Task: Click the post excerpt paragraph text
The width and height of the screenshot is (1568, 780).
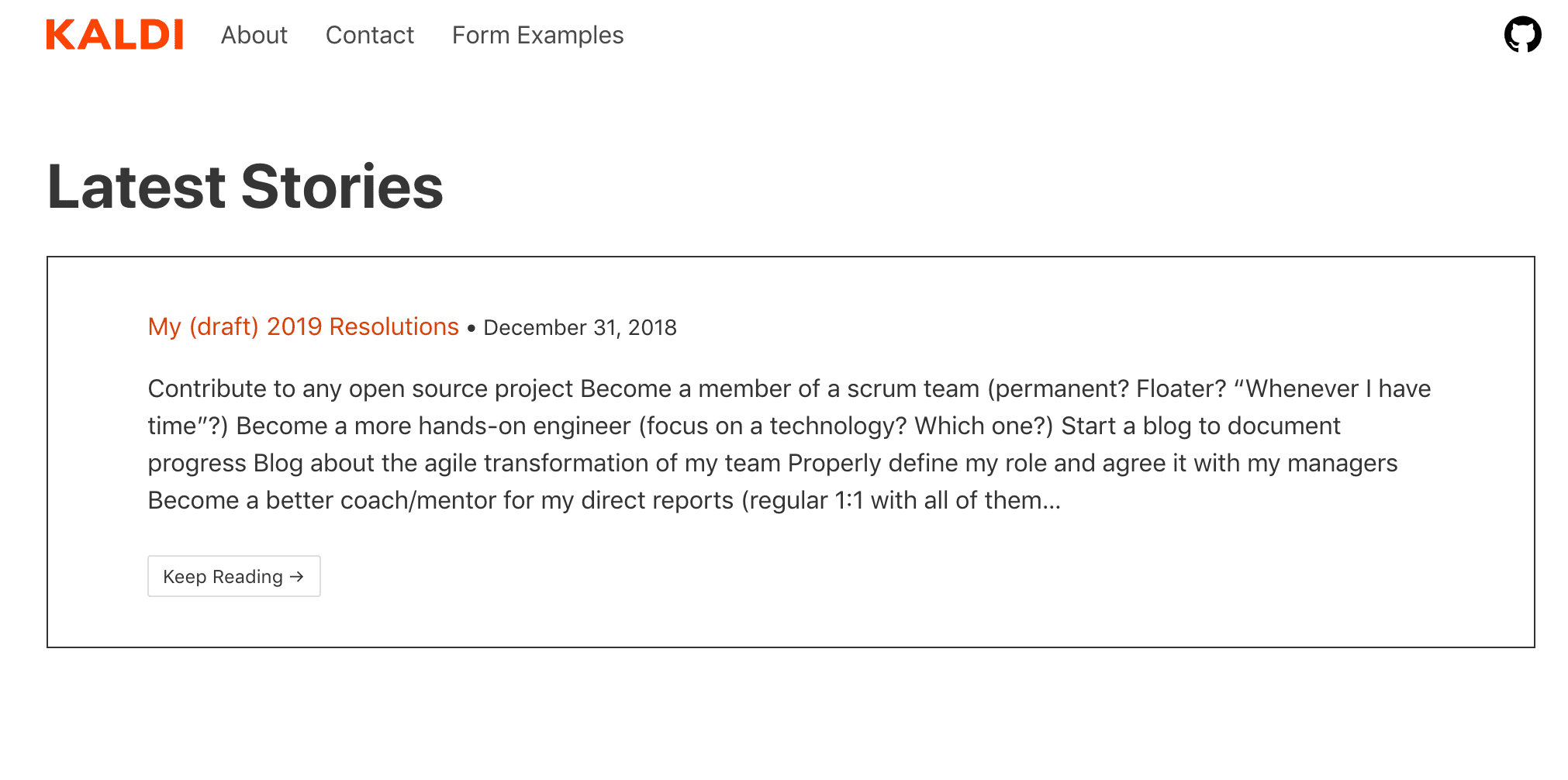Action: (789, 444)
